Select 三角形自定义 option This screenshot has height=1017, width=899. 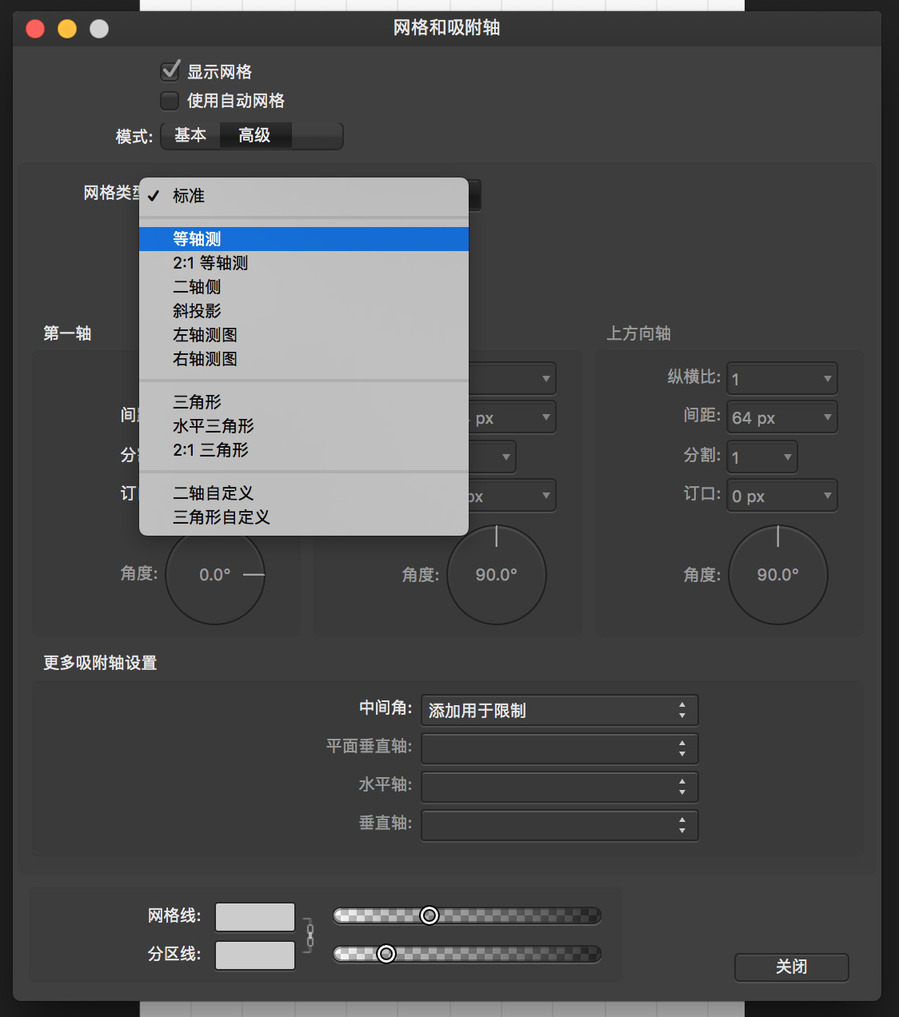304,517
